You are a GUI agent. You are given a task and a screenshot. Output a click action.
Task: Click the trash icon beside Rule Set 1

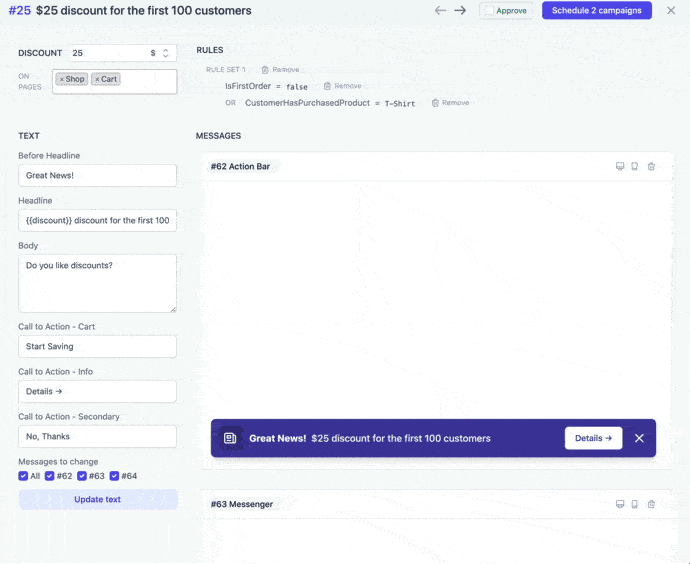tap(264, 70)
